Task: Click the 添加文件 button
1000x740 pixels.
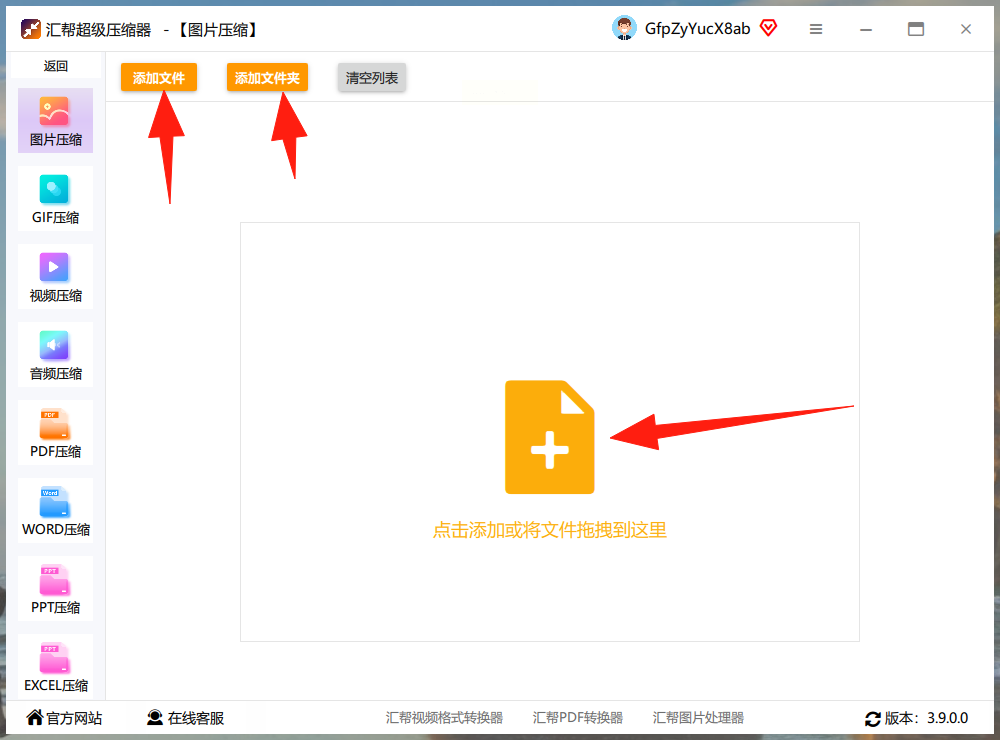Action: coord(159,78)
